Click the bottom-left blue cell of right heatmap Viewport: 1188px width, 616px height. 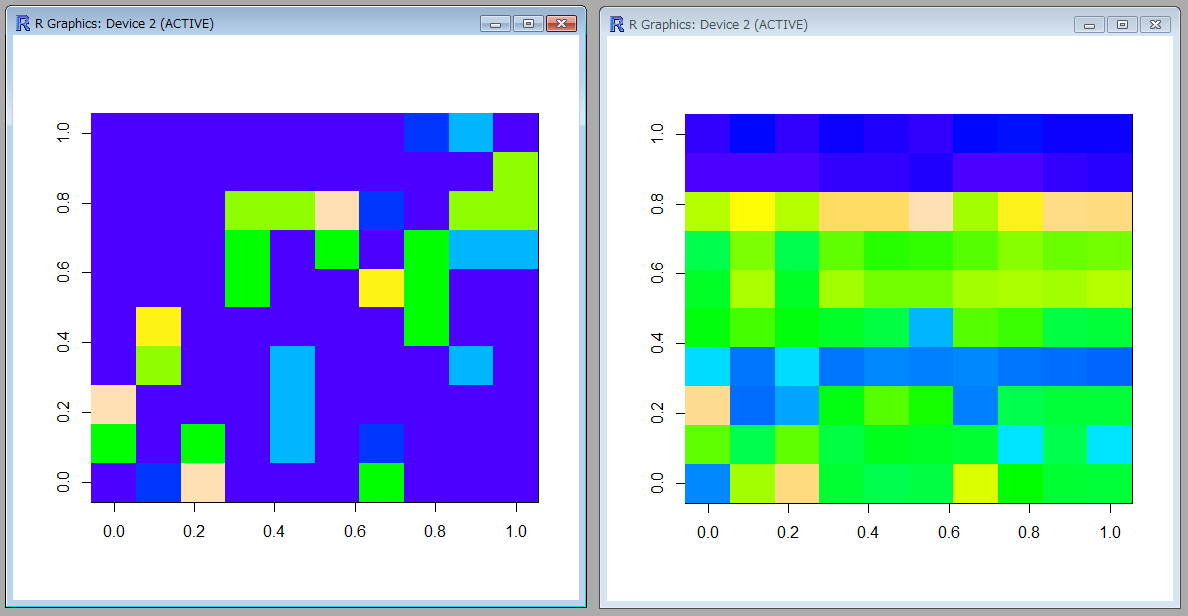(x=707, y=482)
